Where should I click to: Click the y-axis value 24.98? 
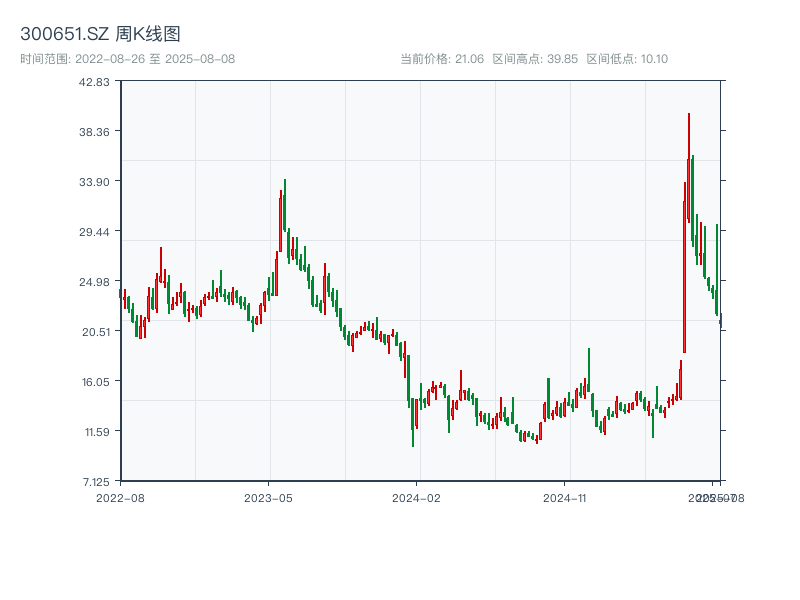tap(94, 282)
